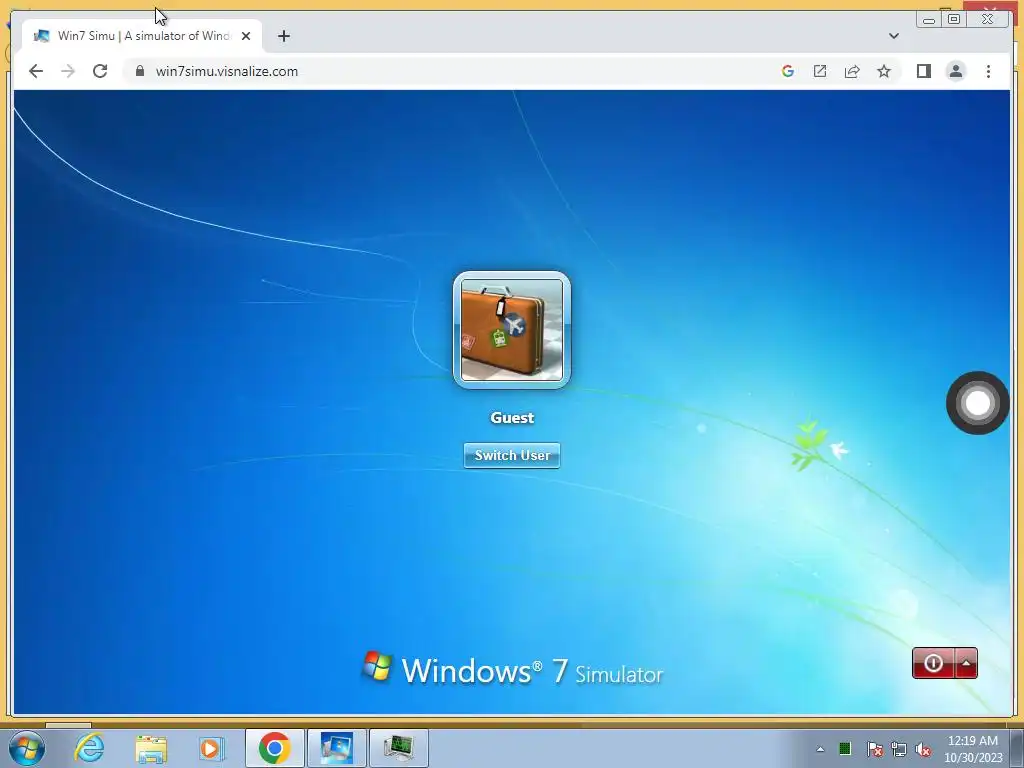Screen dimensions: 1024x768
Task: Click the green square tray icon
Action: point(845,748)
